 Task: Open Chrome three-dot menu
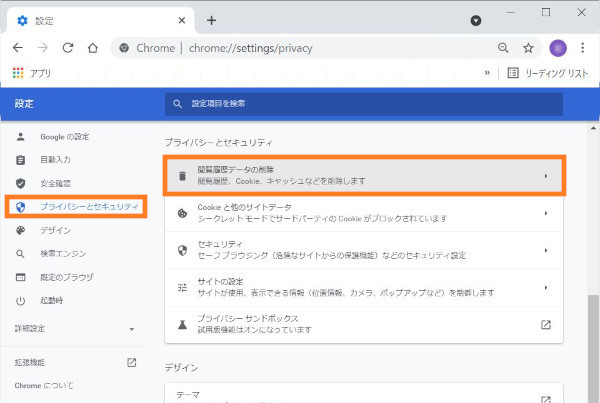click(x=582, y=47)
